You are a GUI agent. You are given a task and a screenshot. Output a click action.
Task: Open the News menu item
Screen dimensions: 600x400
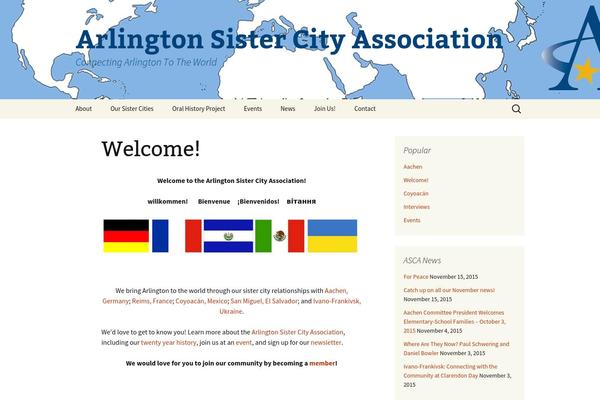tap(288, 109)
